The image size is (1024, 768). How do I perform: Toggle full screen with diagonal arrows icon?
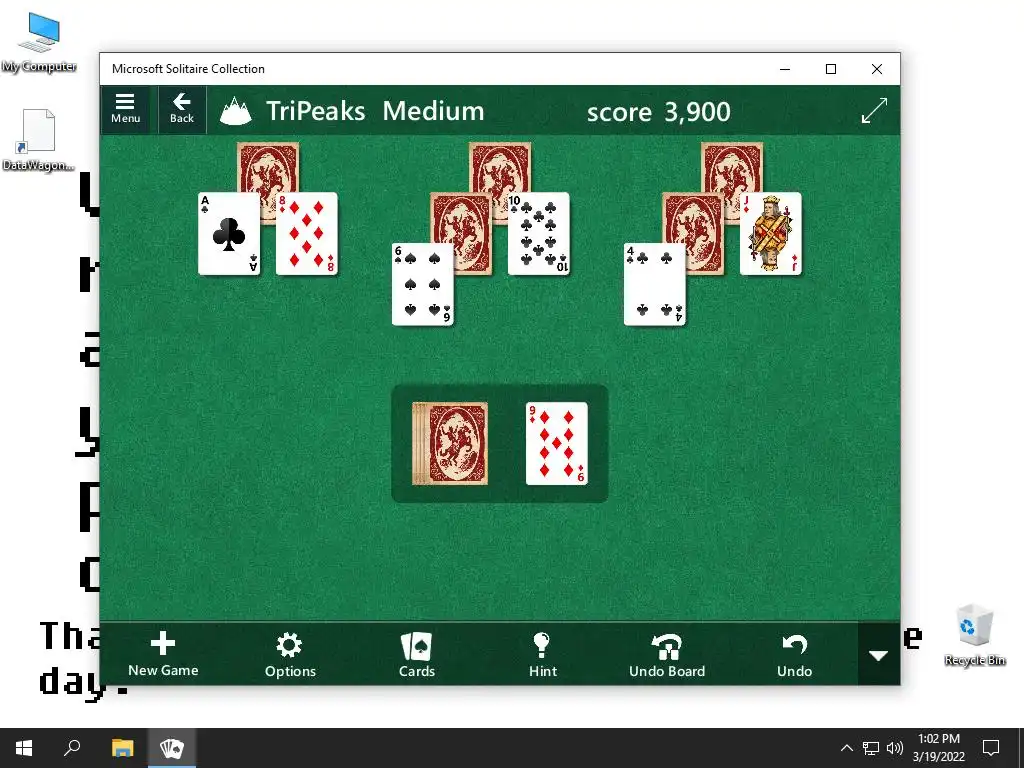coord(874,110)
